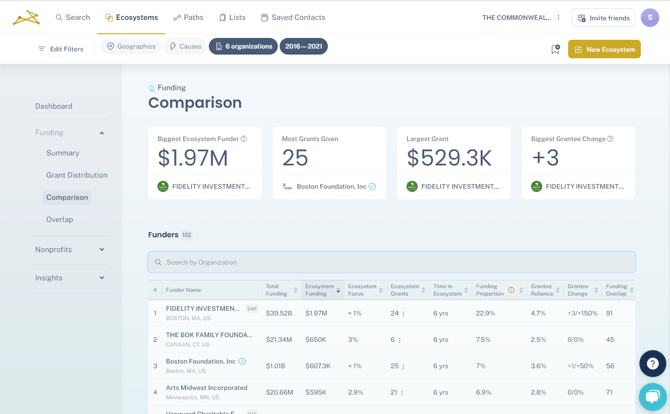Click the info icon beside Biggest Grantee Change
The image size is (670, 414).
(610, 139)
